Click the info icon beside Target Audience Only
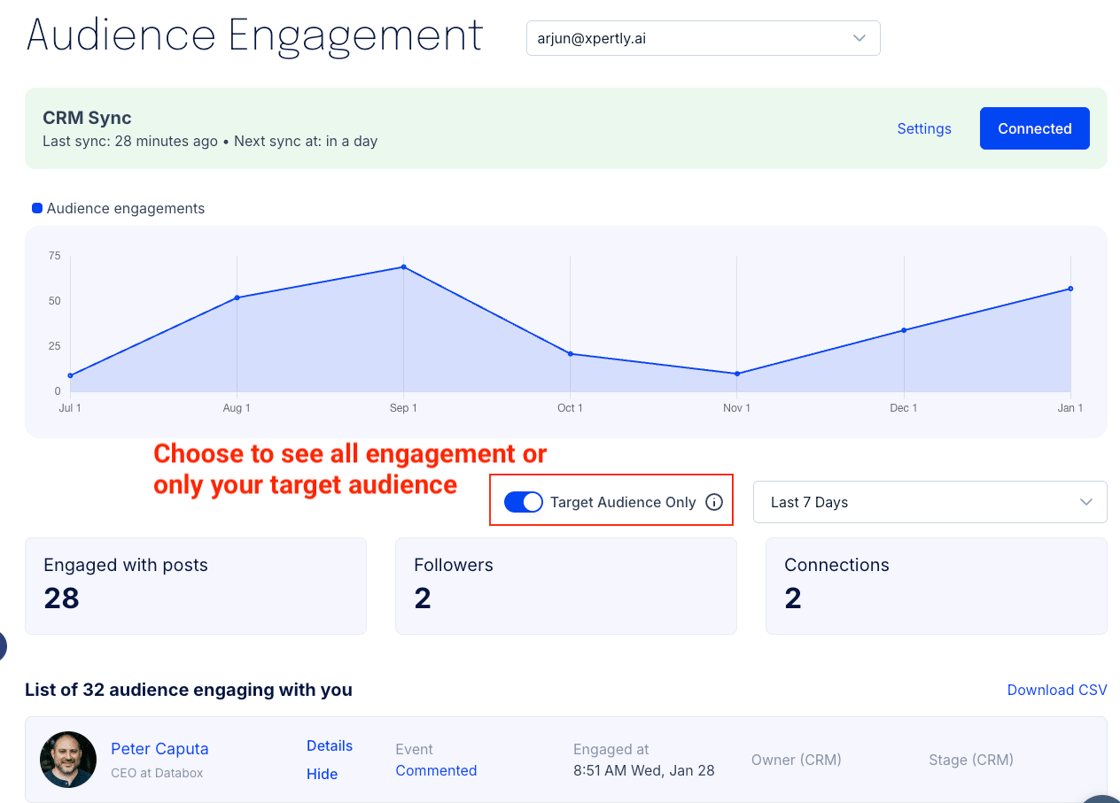 point(714,502)
